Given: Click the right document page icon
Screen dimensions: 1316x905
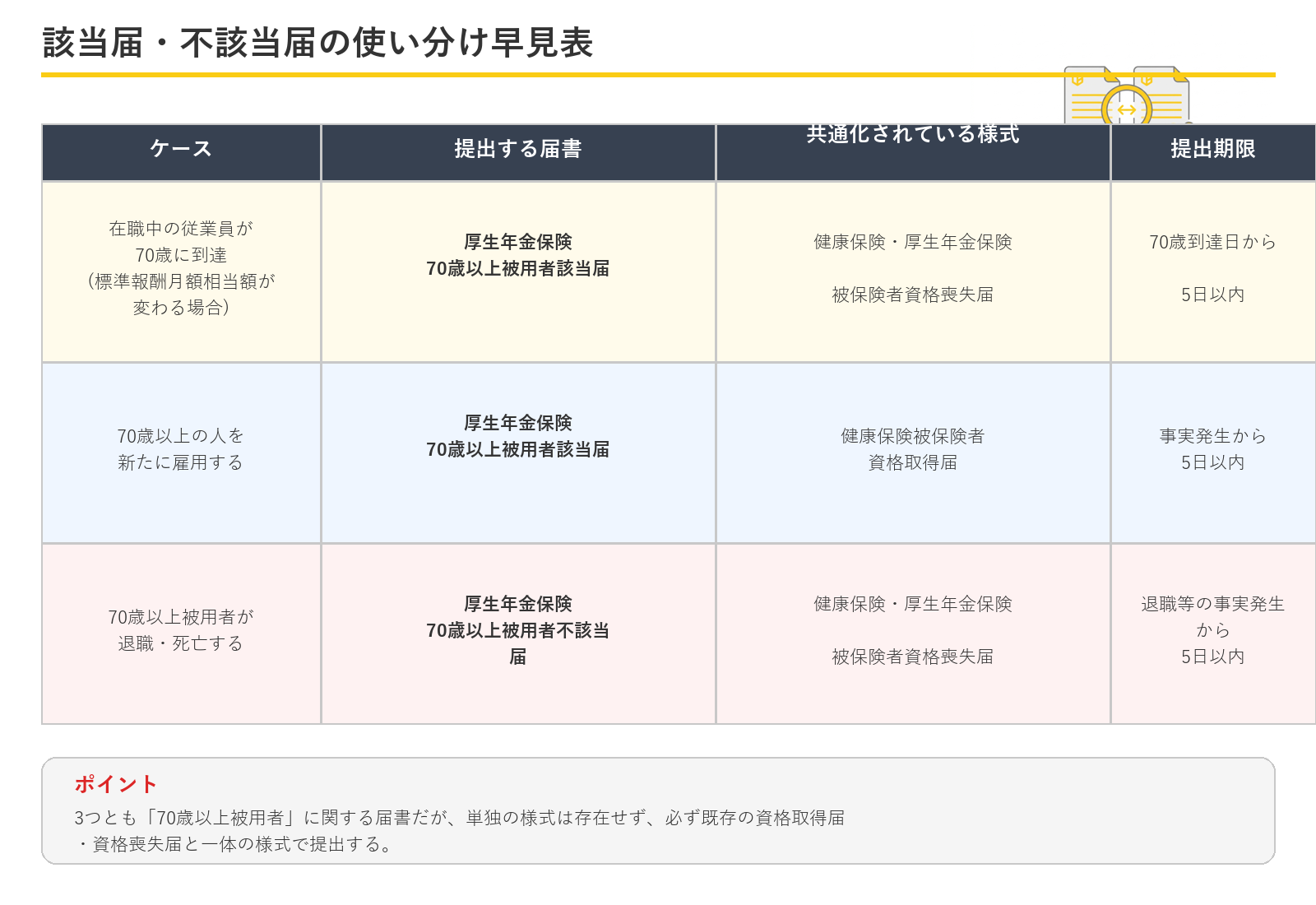Looking at the screenshot, I should (1161, 95).
